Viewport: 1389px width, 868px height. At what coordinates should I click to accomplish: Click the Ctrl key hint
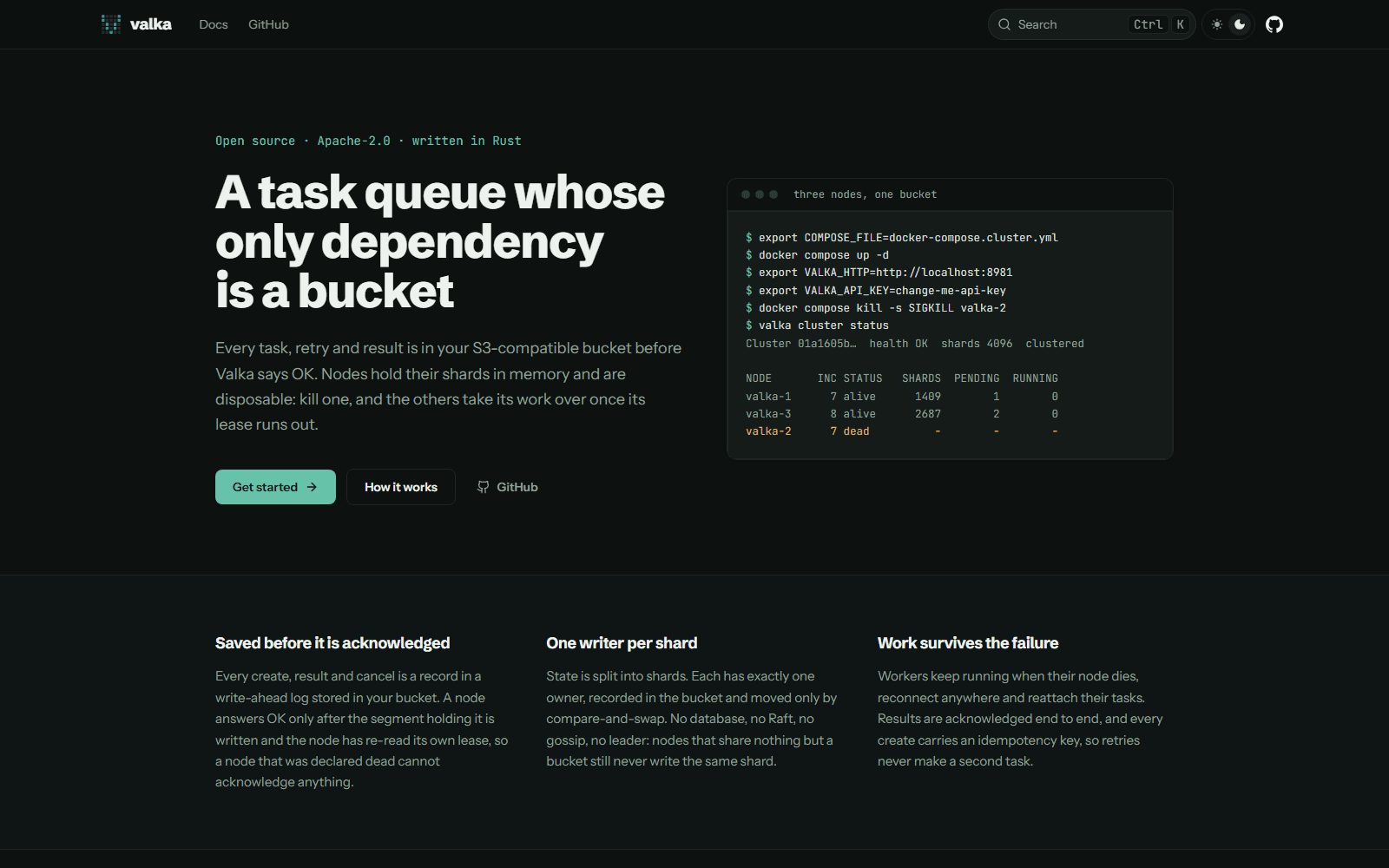point(1148,24)
